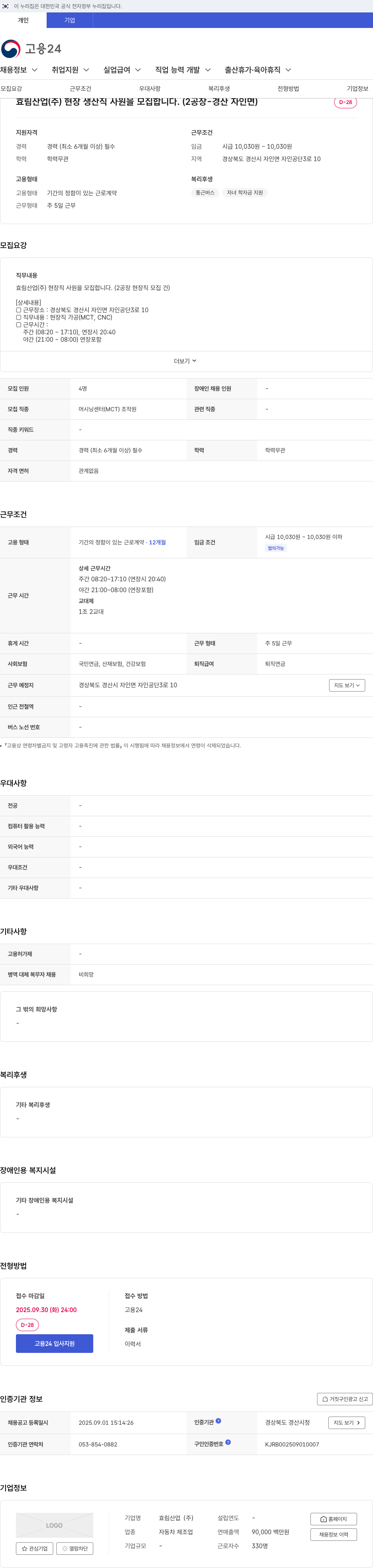The height and width of the screenshot is (1568, 373).
Task: Click 90,000 백만원 revenue value
Action: (x=270, y=1532)
